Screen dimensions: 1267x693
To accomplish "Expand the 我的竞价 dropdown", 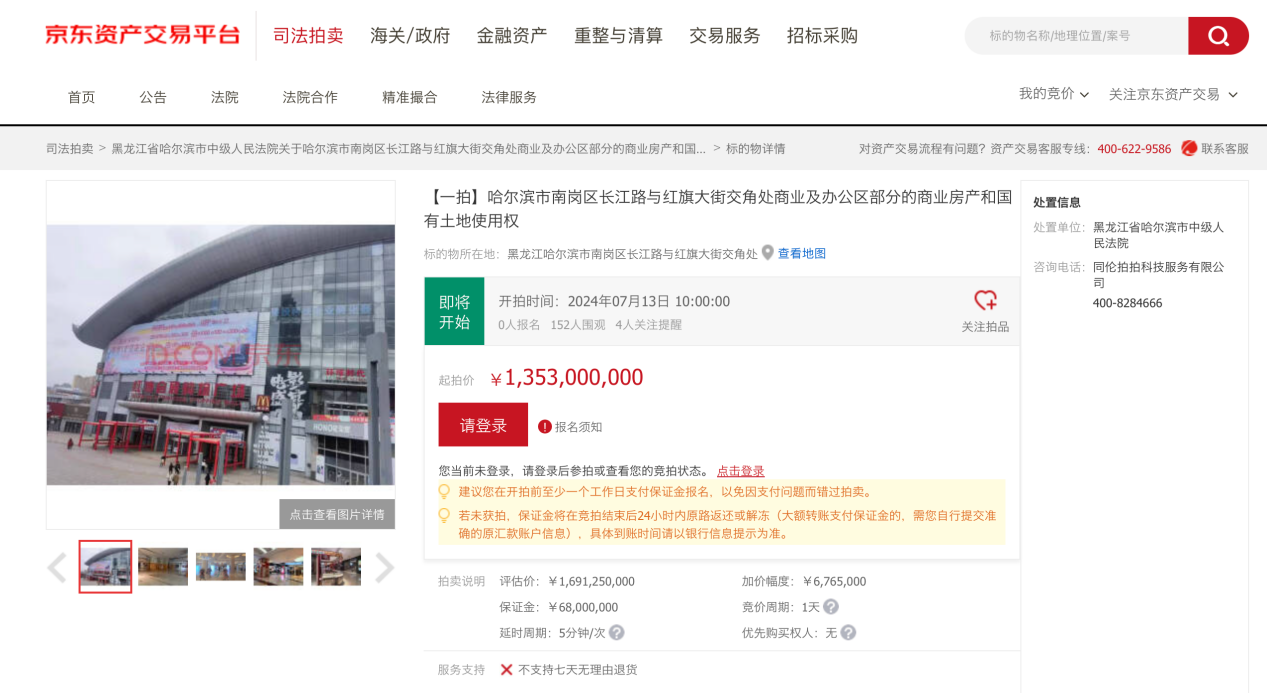I will pyautogui.click(x=1054, y=94).
